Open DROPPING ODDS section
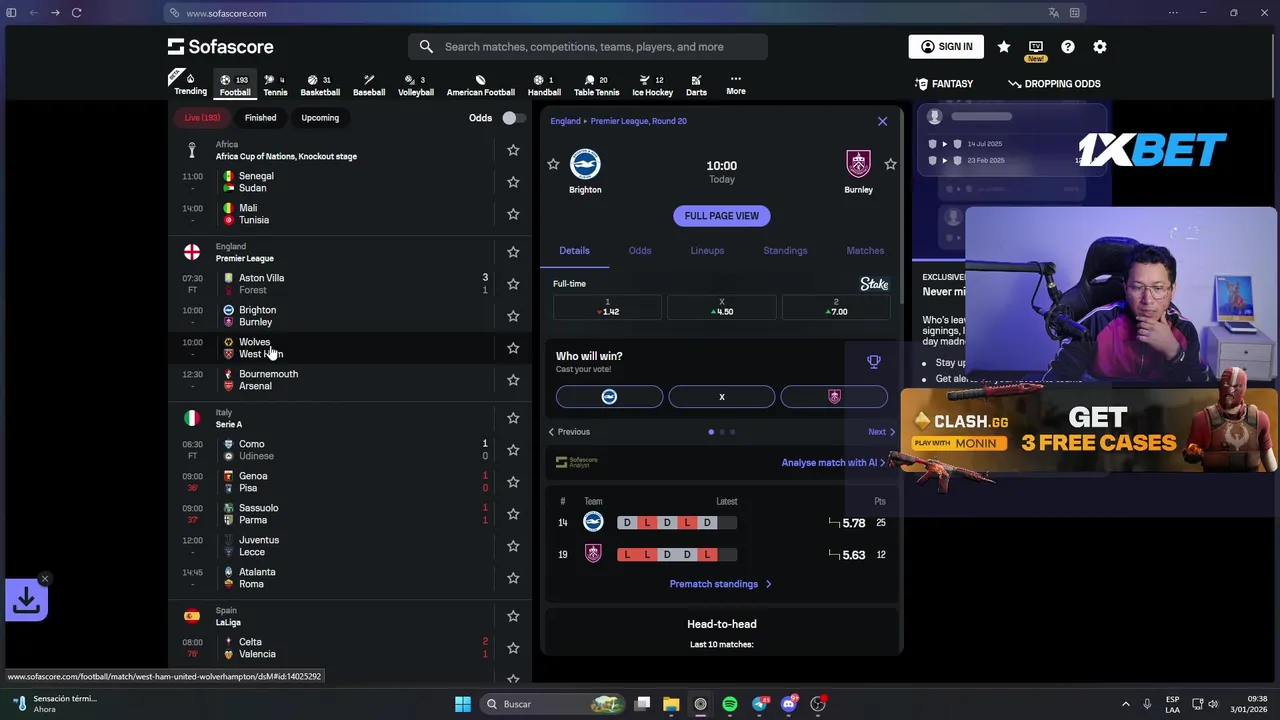The image size is (1280, 720). pos(1055,84)
